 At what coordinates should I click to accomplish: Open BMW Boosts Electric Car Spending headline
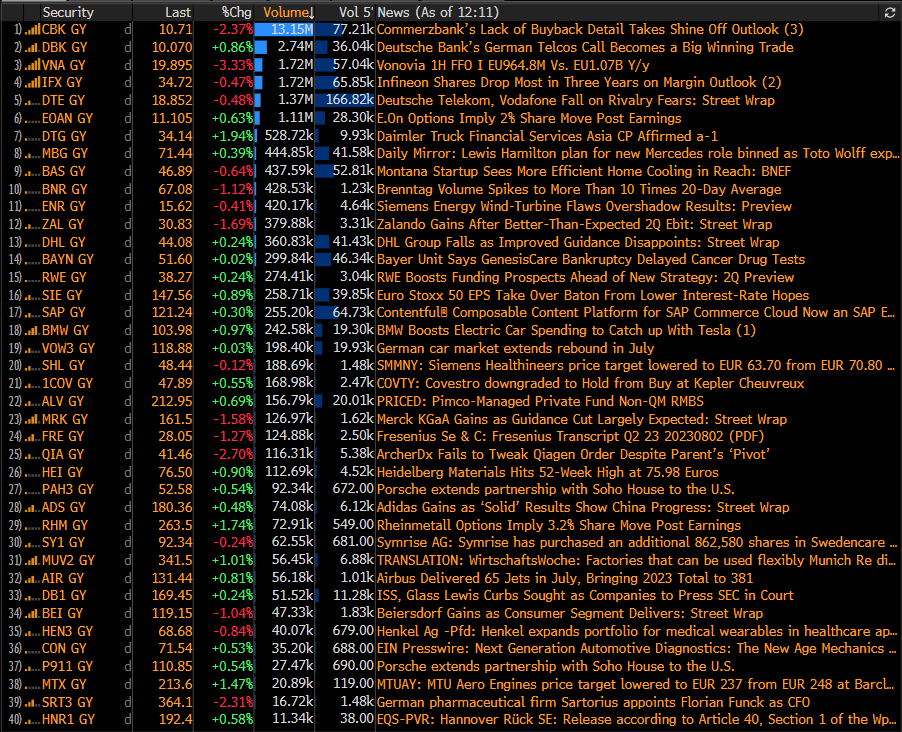pyautogui.click(x=566, y=331)
